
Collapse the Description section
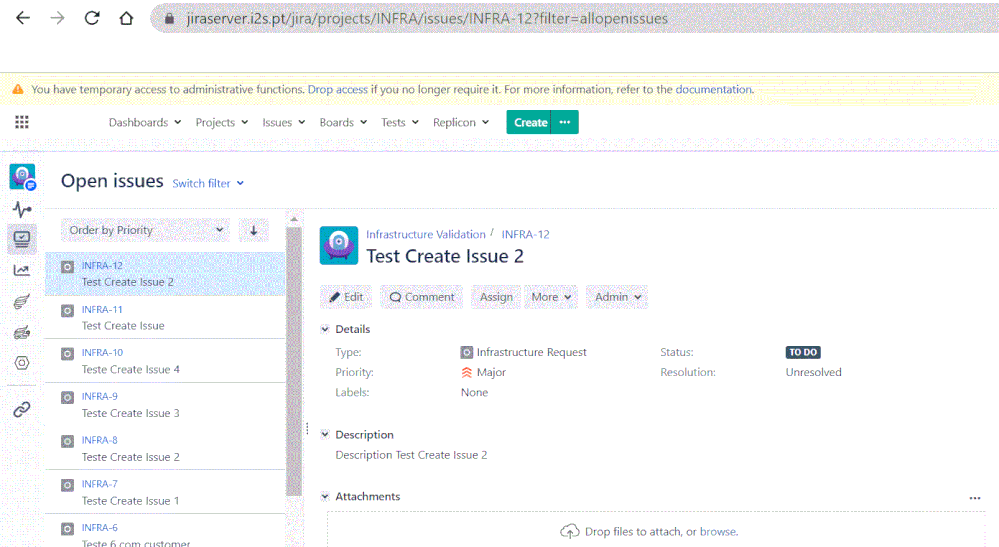[x=325, y=434]
